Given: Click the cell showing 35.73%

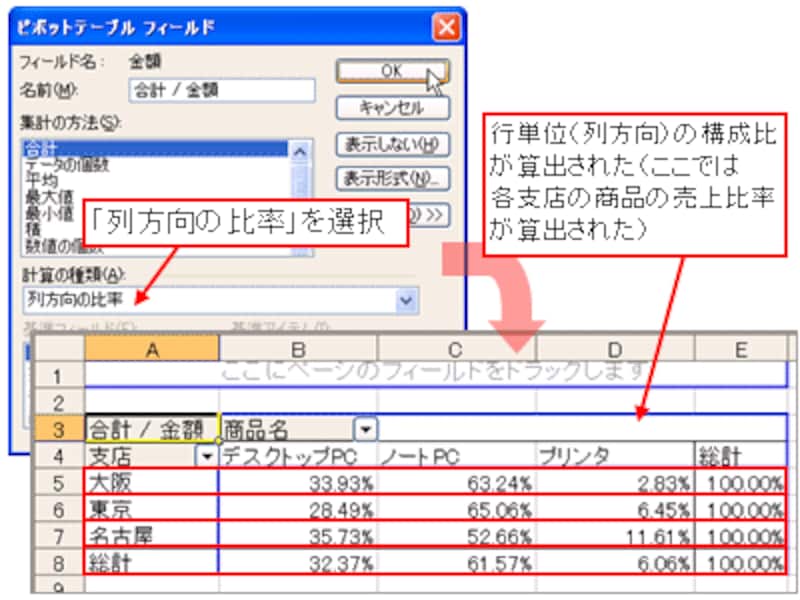Looking at the screenshot, I should [x=298, y=536].
